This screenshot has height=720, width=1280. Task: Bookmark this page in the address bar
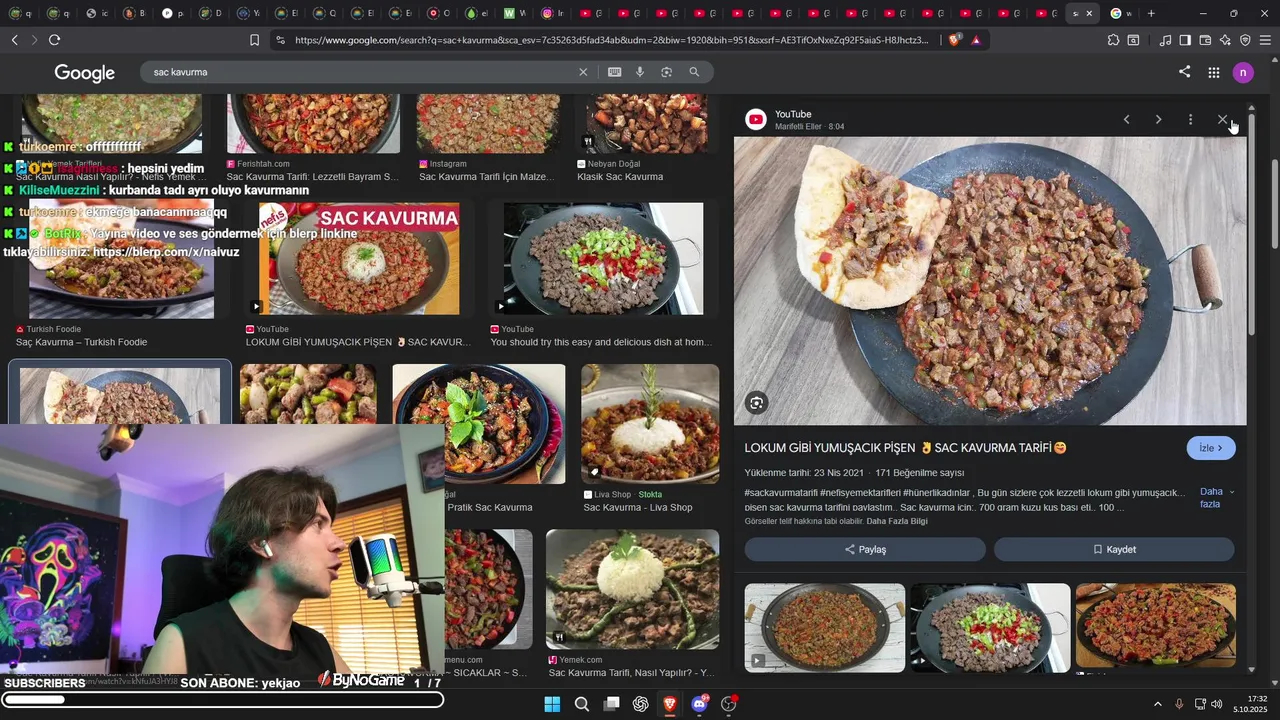click(x=254, y=40)
